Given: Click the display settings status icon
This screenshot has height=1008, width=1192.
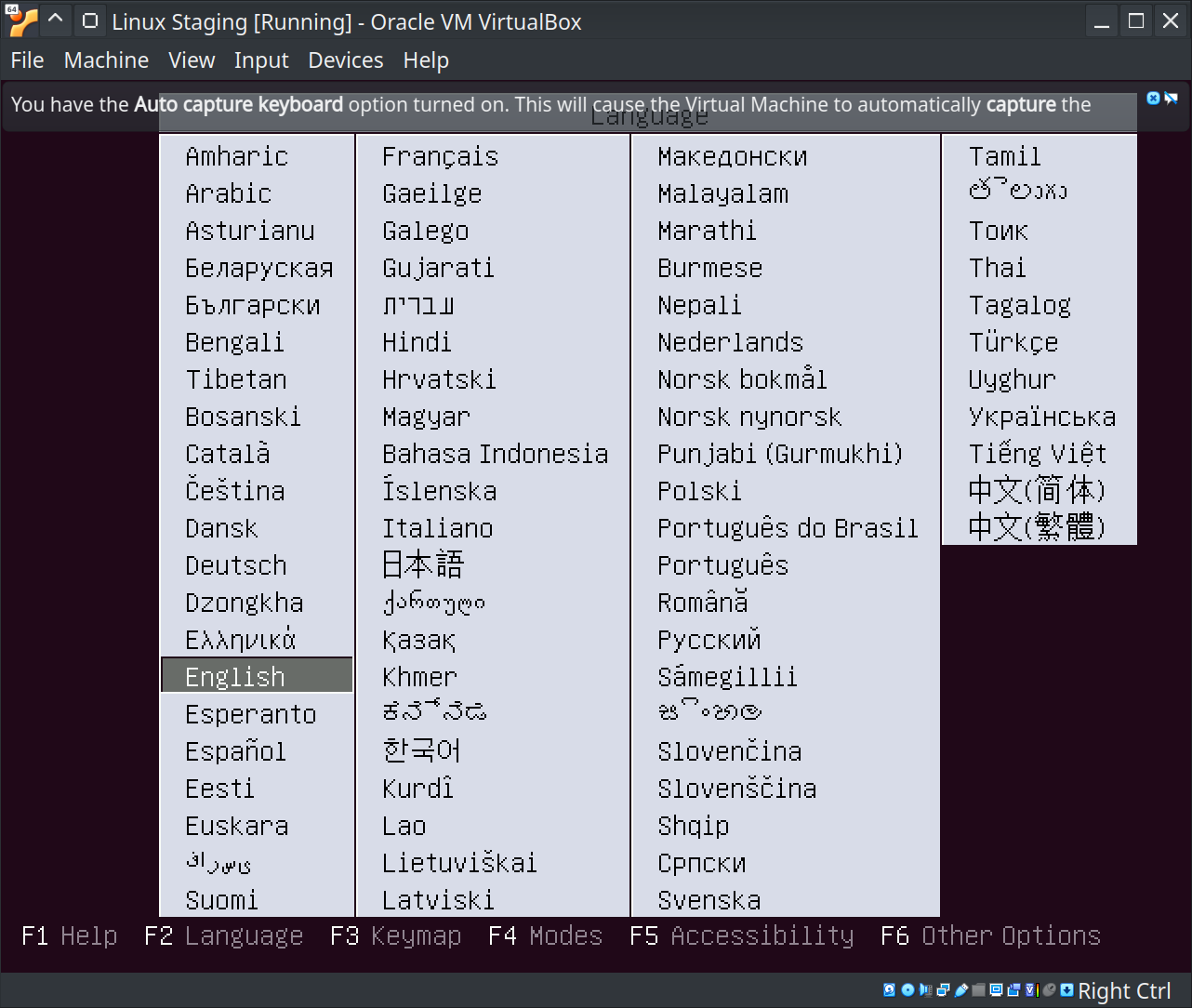Looking at the screenshot, I should 996,990.
